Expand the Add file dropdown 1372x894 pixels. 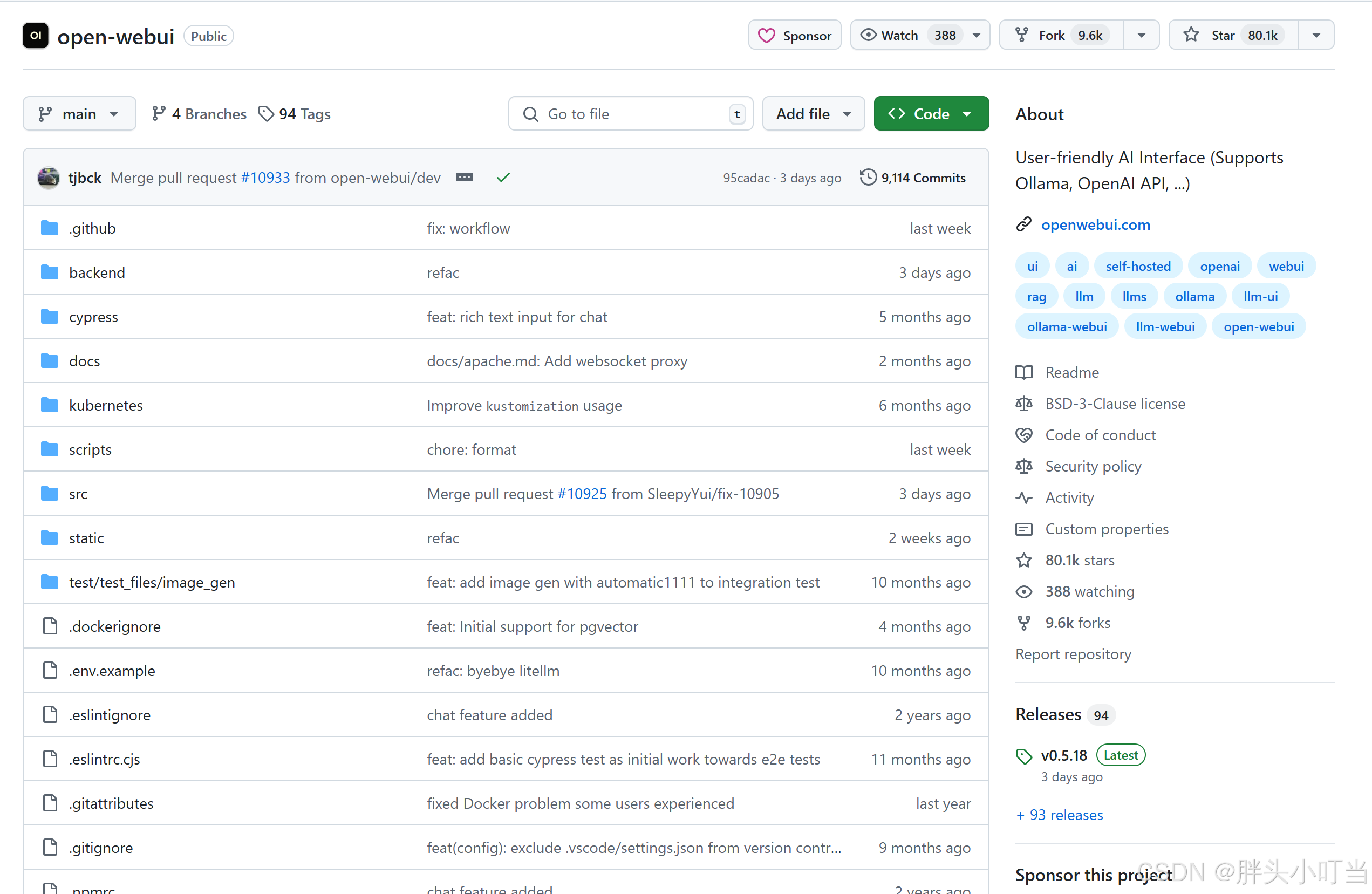[x=813, y=114]
